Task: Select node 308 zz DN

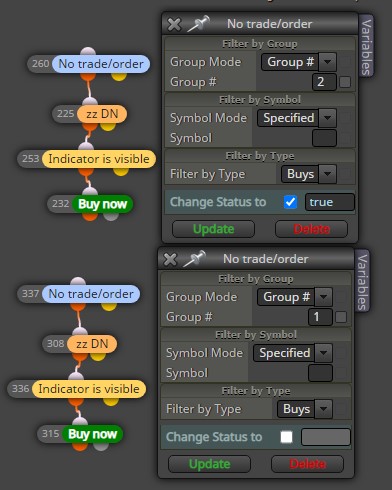Action: [92, 344]
